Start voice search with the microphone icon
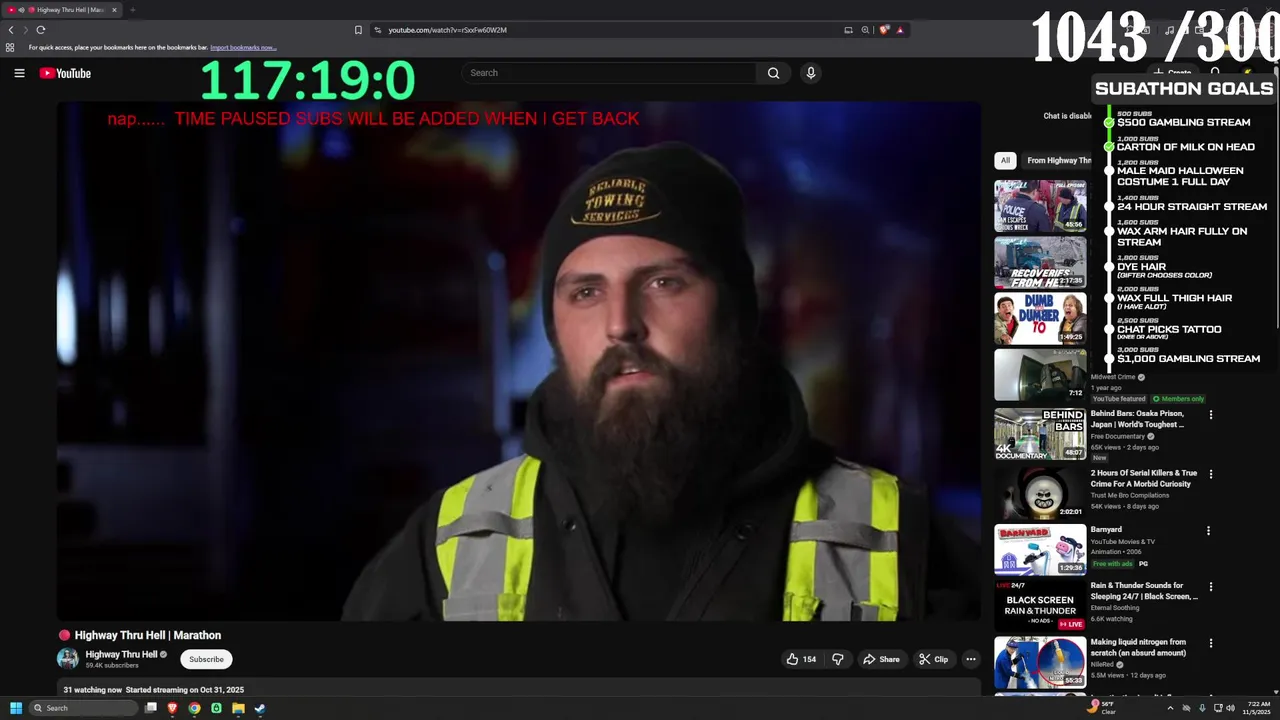This screenshot has height=720, width=1280. pyautogui.click(x=811, y=73)
